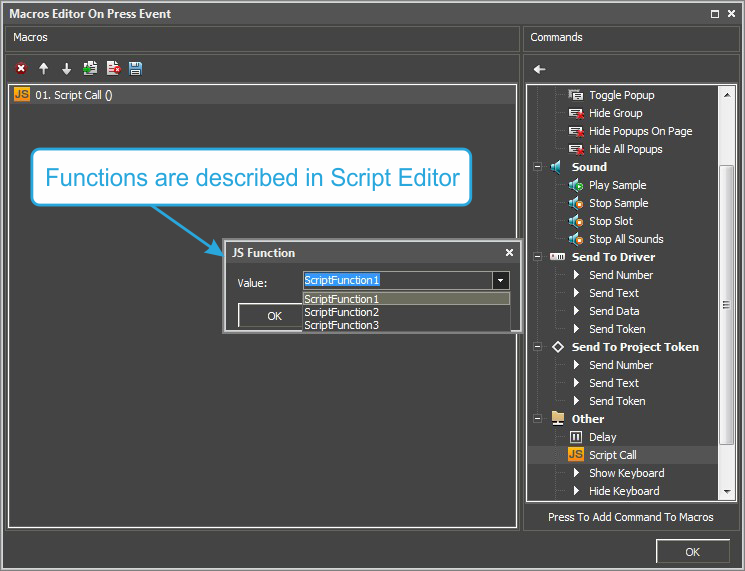This screenshot has width=745, height=571.
Task: Select the Play Sample command
Action: [617, 185]
